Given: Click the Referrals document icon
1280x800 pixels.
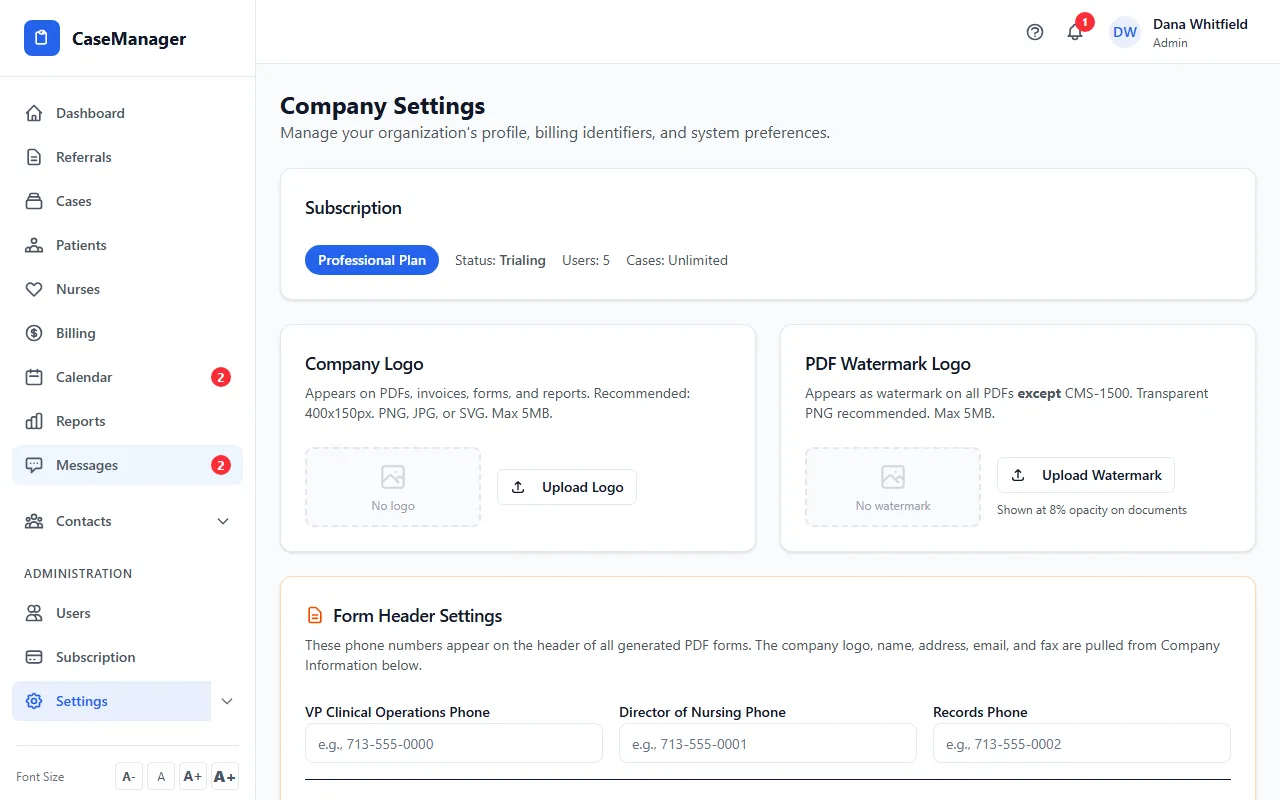Looking at the screenshot, I should tap(34, 157).
